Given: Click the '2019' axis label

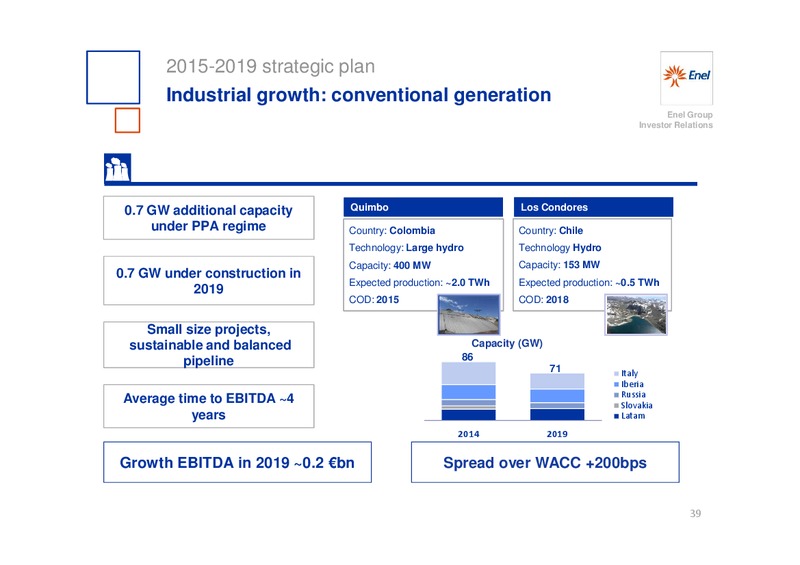Looking at the screenshot, I should pos(557,434).
